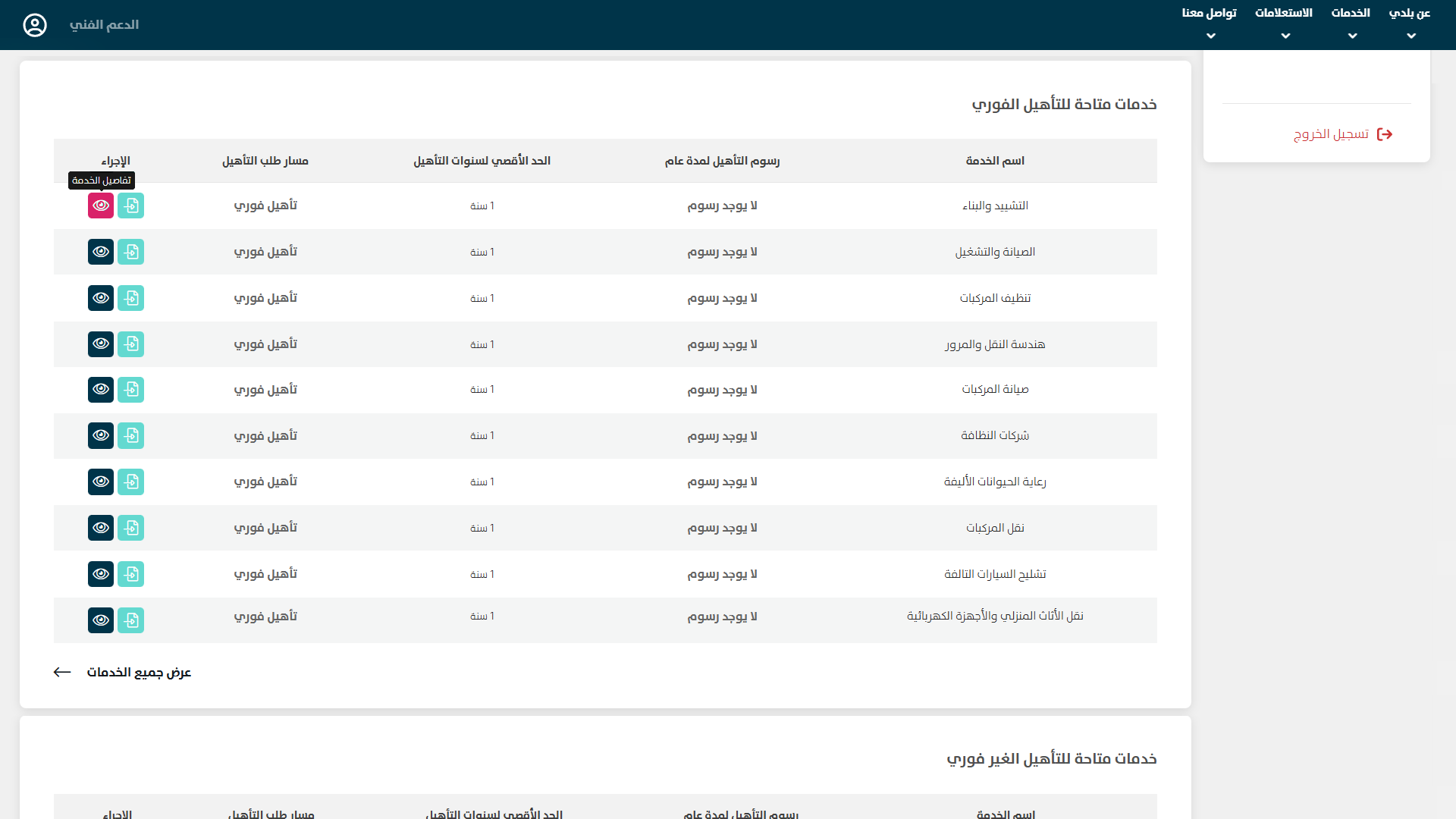This screenshot has height=819, width=1456.
Task: Expand the الاستعلامات menu chevron
Action: point(1285,36)
